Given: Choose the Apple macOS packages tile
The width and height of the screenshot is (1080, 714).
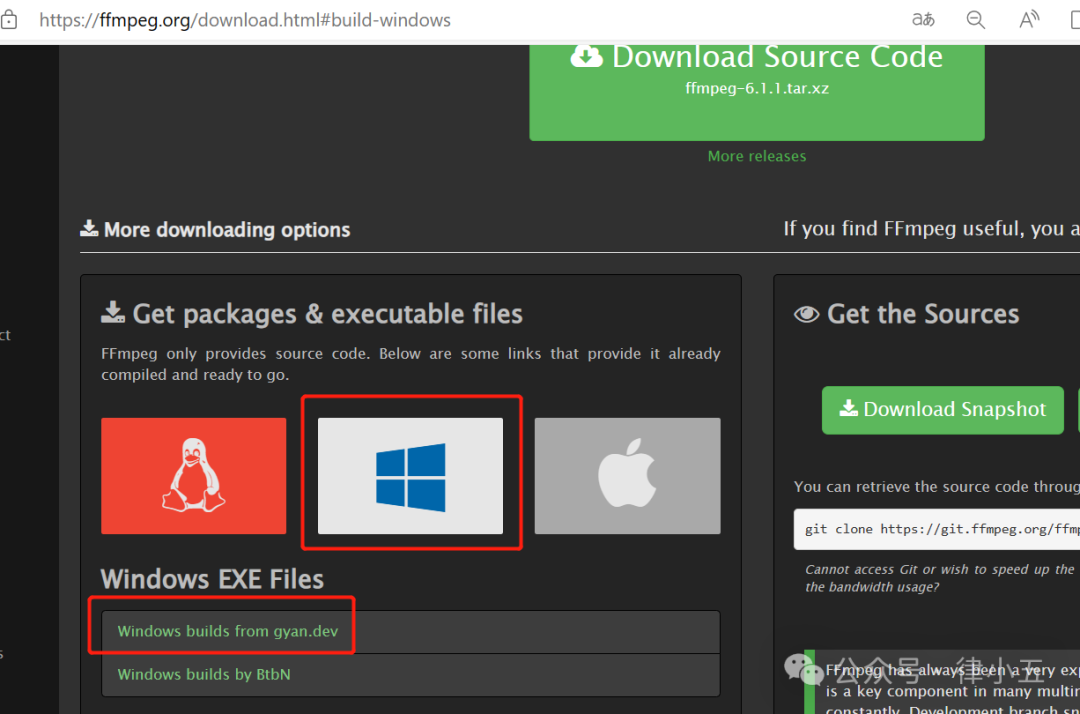Looking at the screenshot, I should click(x=627, y=476).
